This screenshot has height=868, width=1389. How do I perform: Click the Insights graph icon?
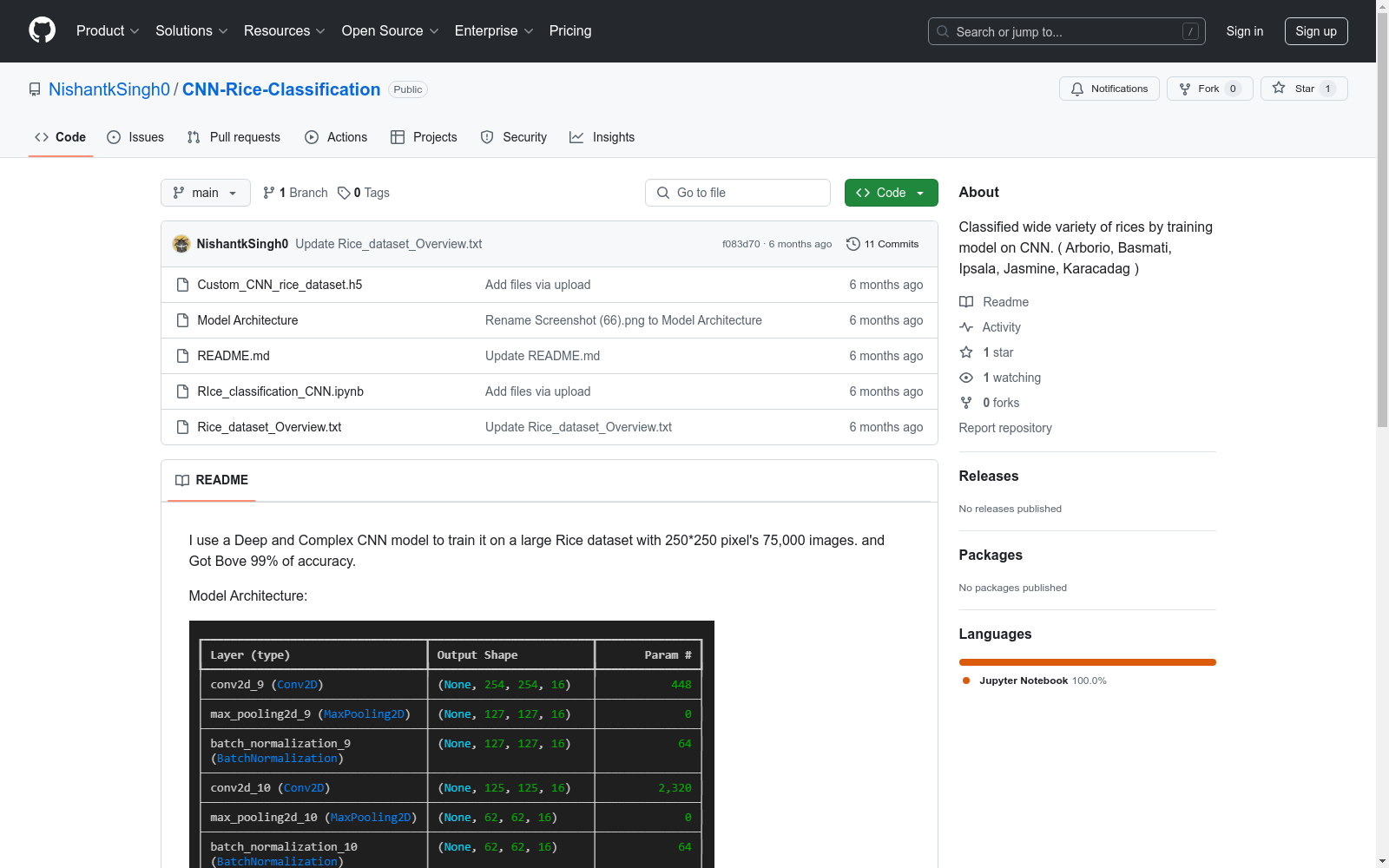tap(576, 137)
